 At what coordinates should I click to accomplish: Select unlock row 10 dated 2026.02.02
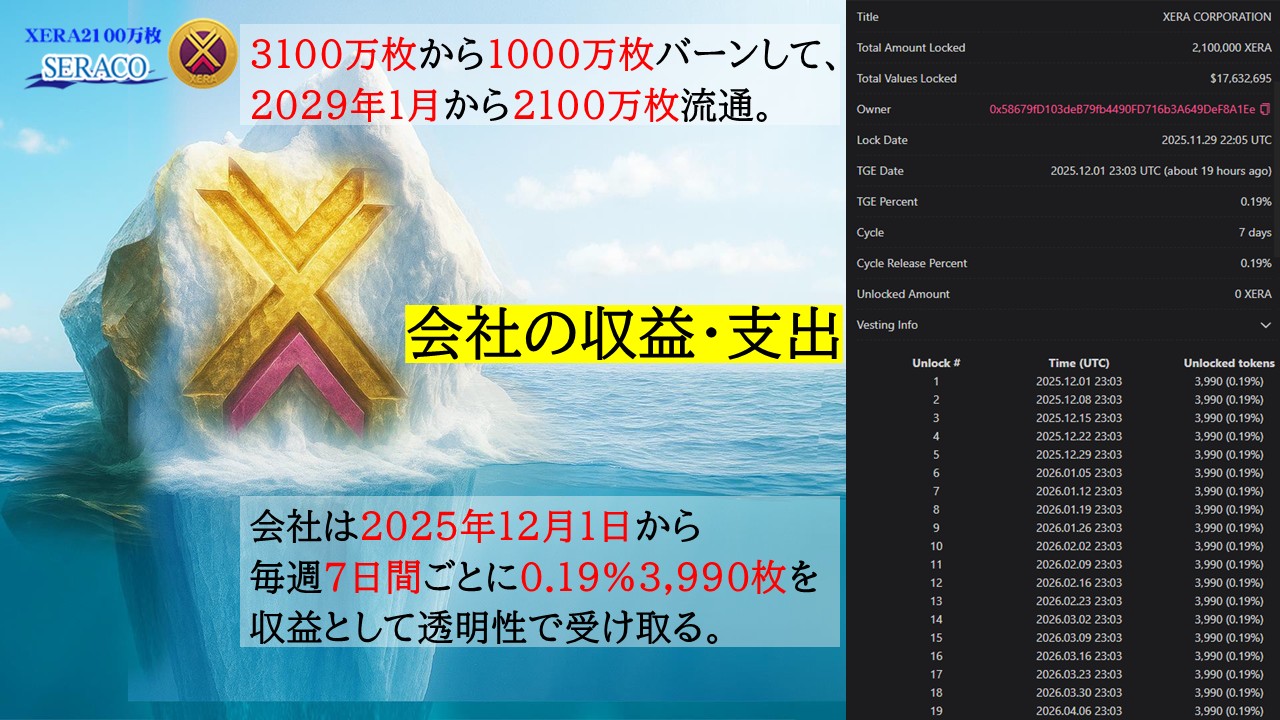click(x=1079, y=546)
